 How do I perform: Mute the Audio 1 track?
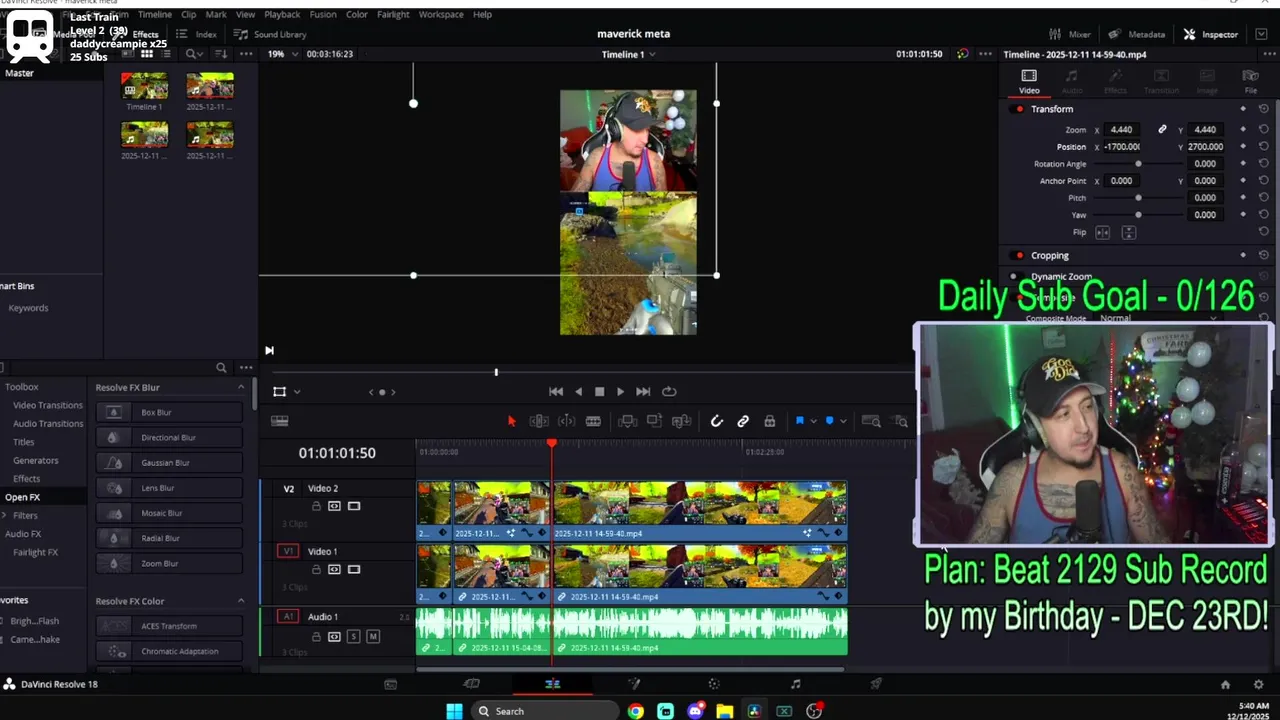373,636
